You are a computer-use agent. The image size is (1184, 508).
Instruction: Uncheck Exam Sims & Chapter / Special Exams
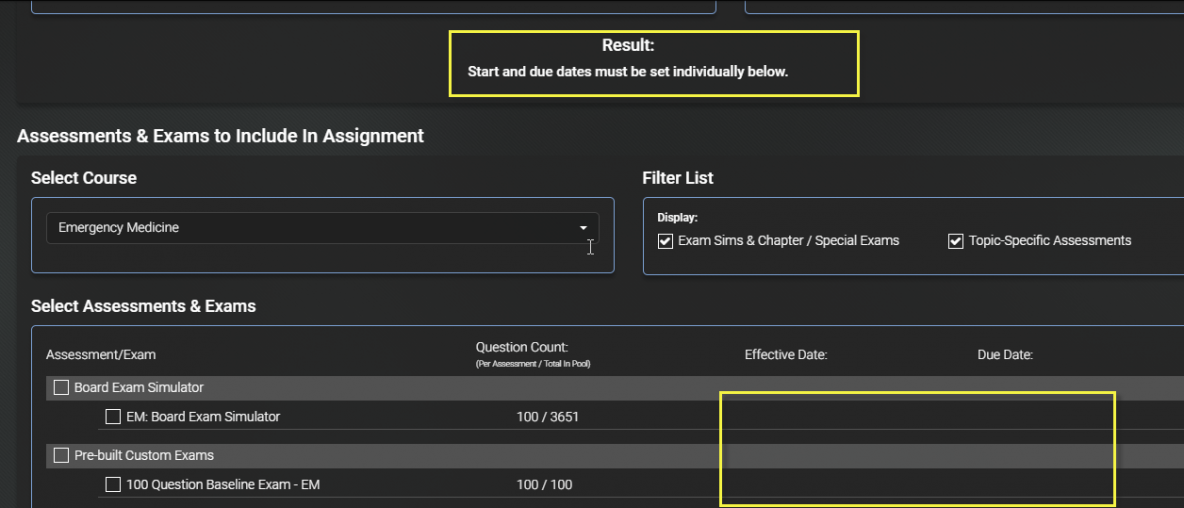point(665,242)
